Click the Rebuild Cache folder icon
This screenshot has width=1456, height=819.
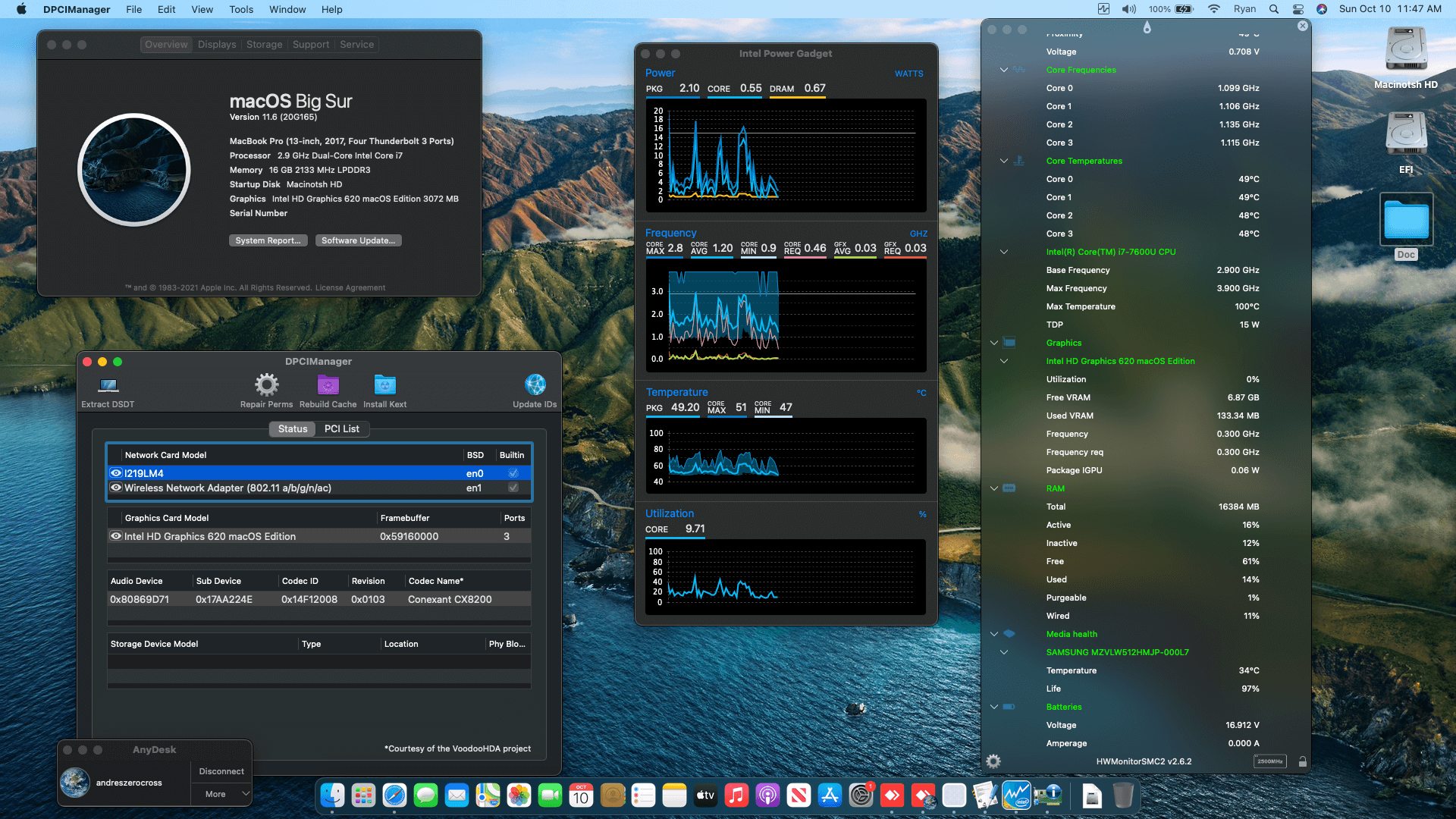[x=328, y=385]
